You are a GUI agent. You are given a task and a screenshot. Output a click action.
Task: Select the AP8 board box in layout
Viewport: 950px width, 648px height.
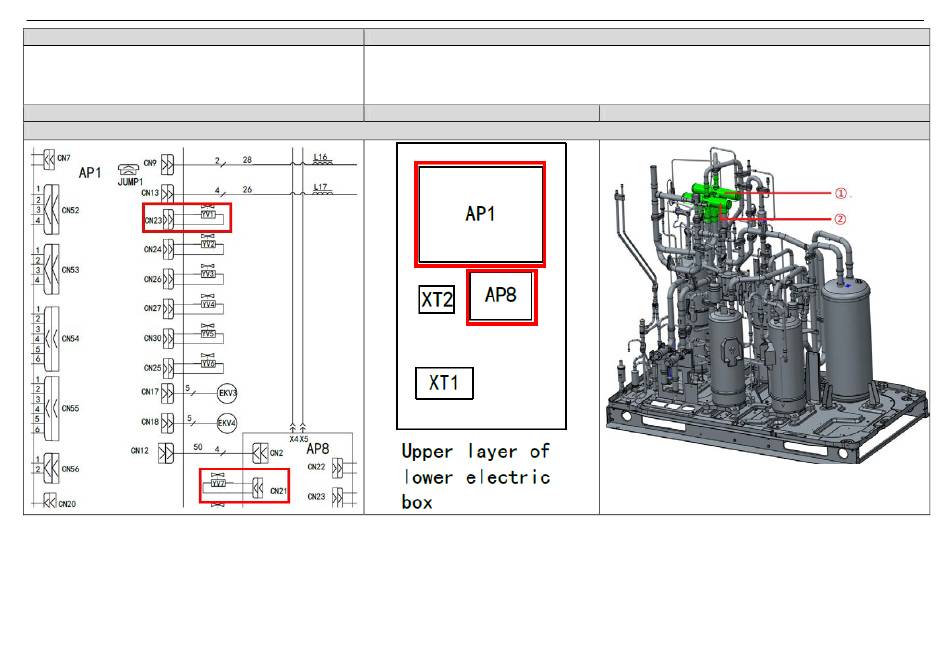coord(501,296)
